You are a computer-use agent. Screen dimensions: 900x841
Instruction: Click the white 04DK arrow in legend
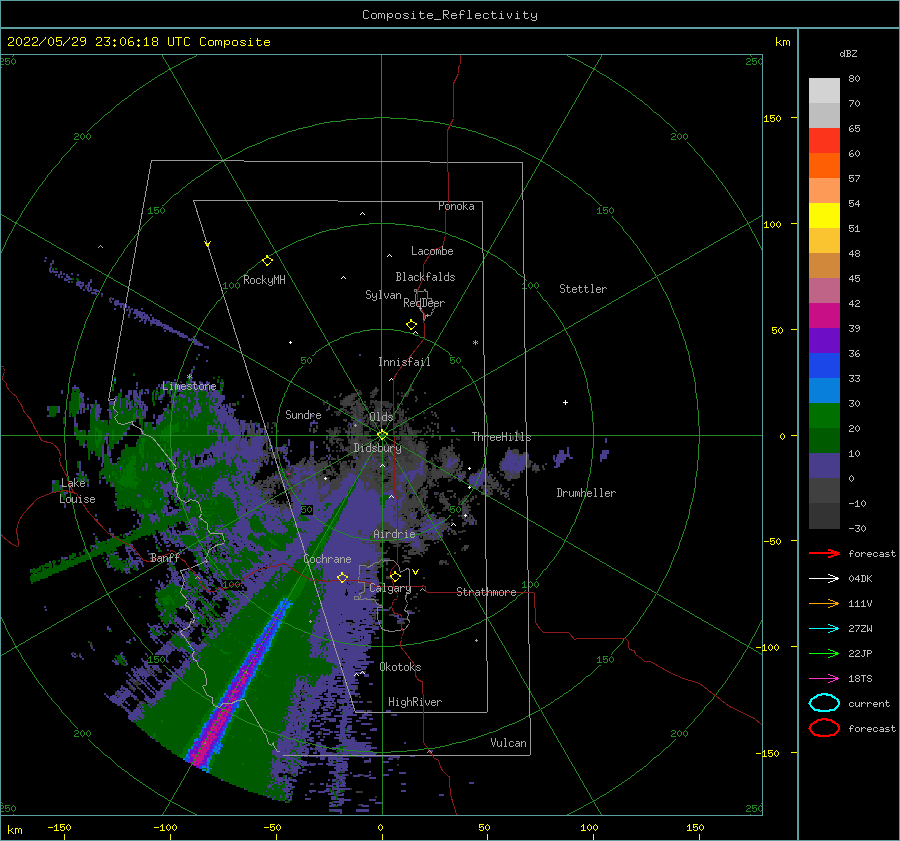point(824,578)
